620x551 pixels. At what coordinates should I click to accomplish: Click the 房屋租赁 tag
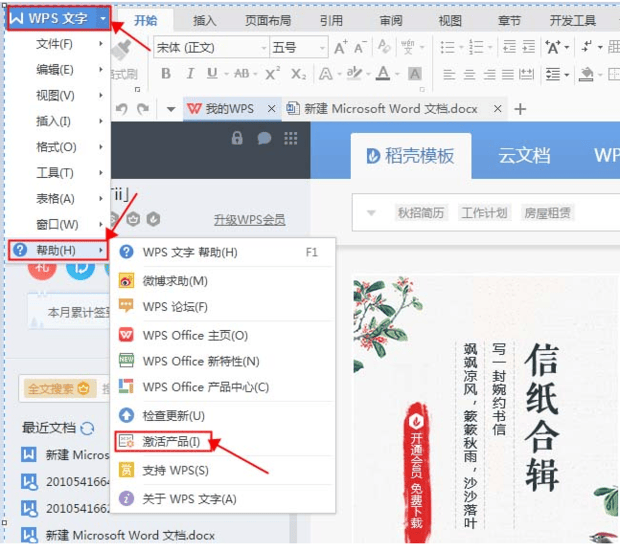pos(548,213)
